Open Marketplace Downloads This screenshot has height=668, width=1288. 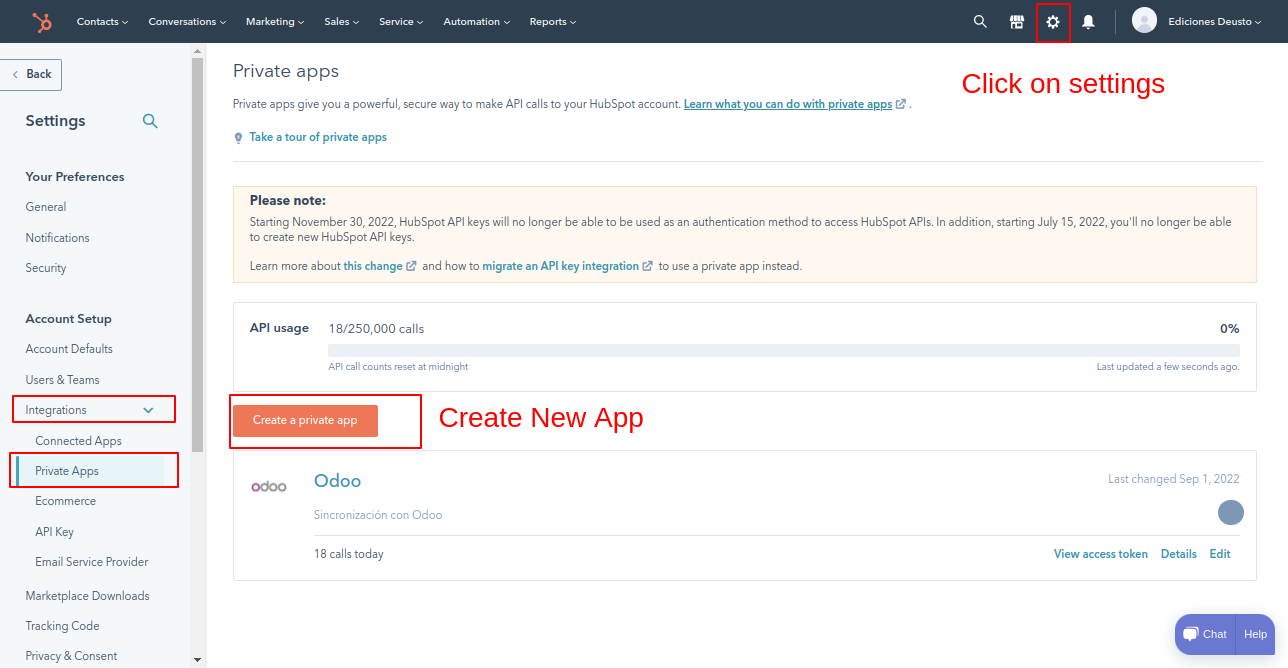coord(87,596)
